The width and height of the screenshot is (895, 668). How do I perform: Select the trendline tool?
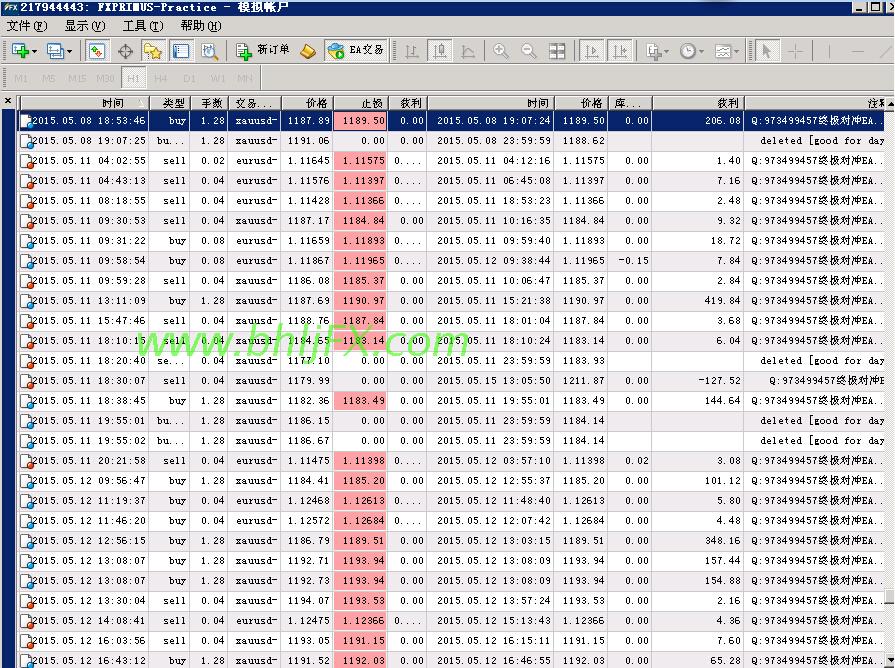(885, 51)
